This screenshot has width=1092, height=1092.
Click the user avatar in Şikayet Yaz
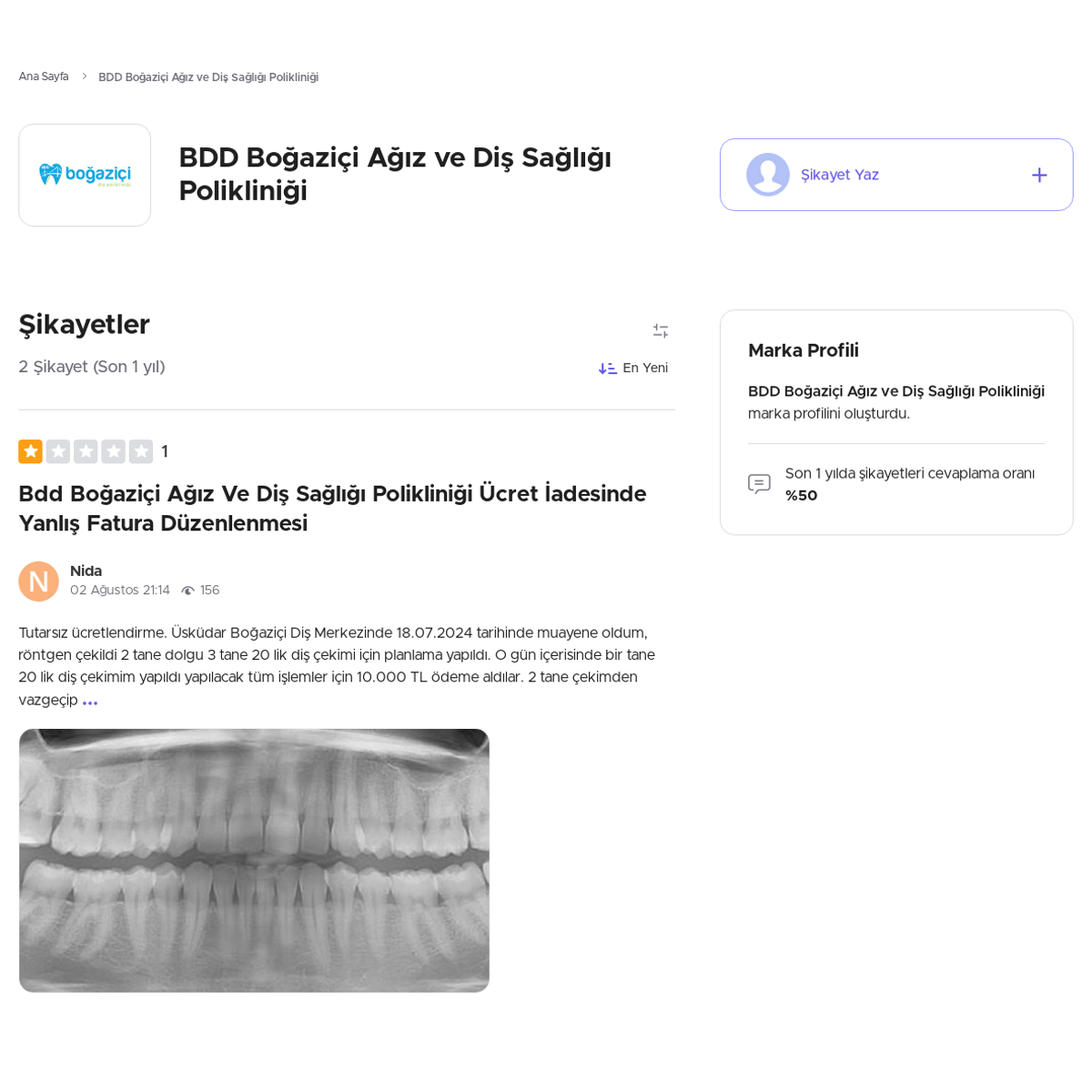(x=768, y=175)
